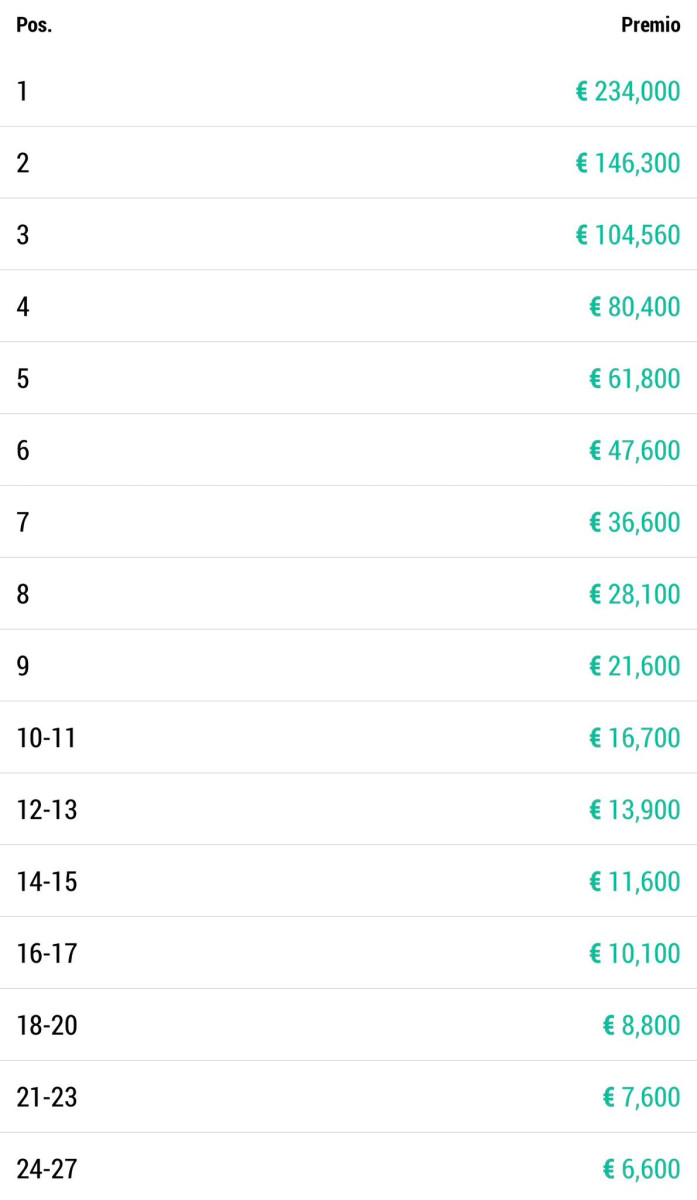Select the € 61,800 prize amount
Viewport: 697px width, 1200px height.
635,379
